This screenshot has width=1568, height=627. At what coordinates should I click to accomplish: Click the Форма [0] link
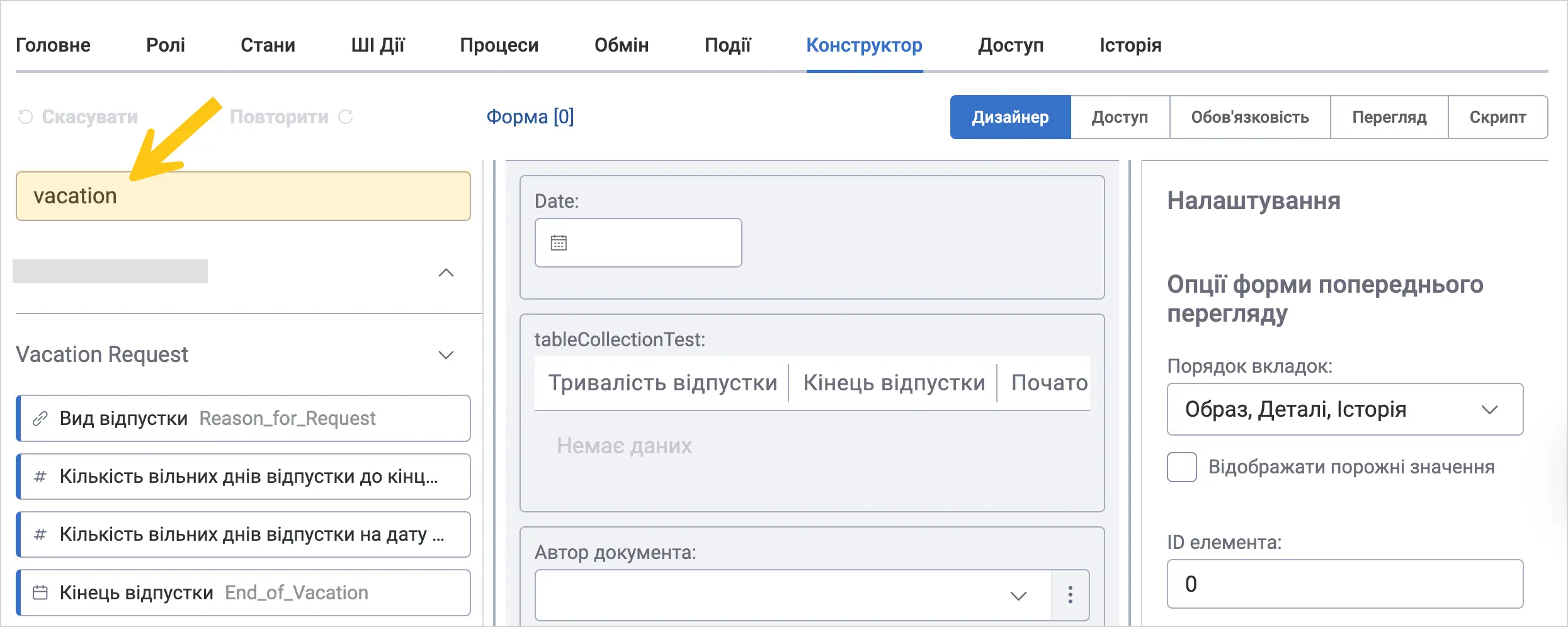tap(530, 116)
